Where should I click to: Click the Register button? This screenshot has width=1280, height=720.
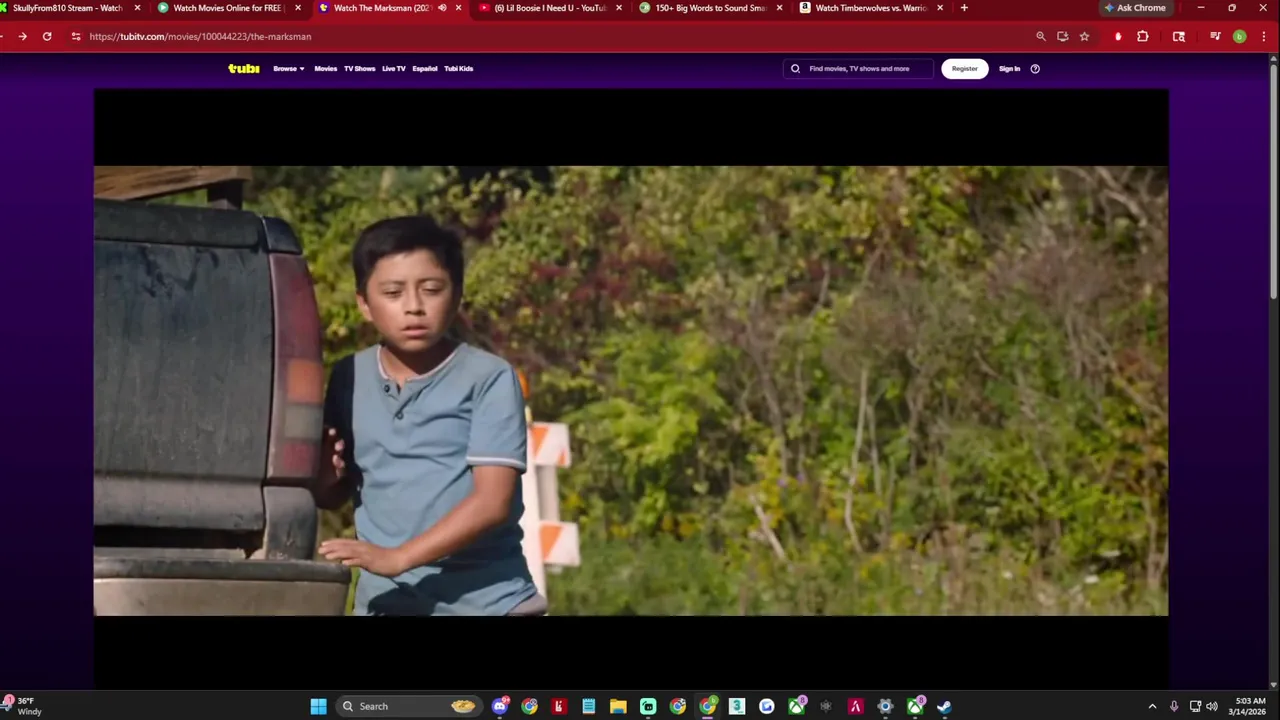coord(965,69)
